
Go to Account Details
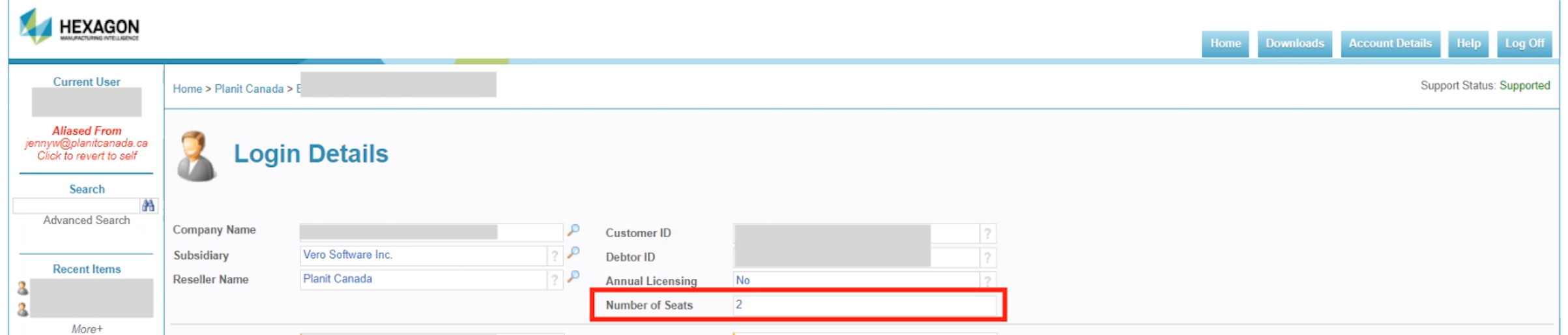pos(1390,44)
